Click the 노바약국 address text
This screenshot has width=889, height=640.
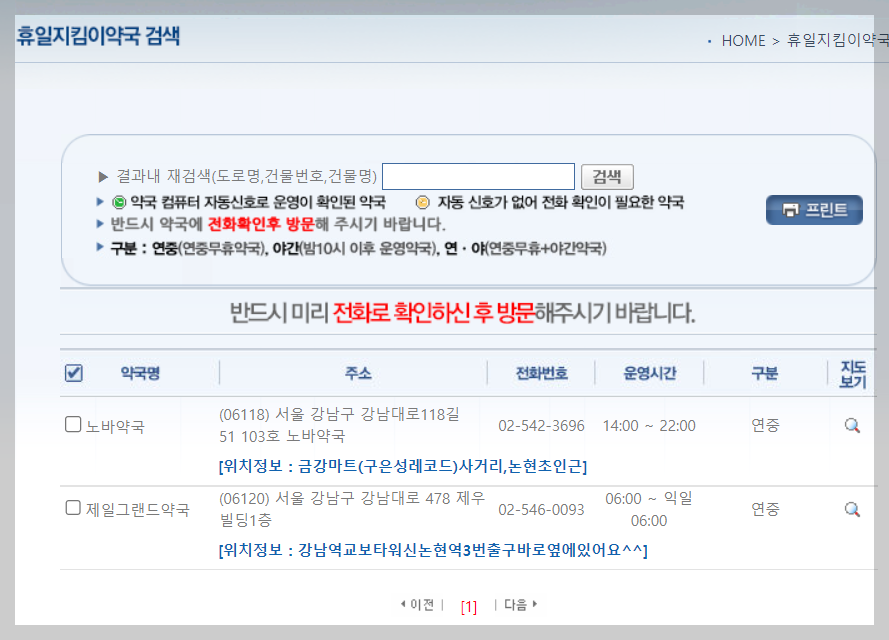pyautogui.click(x=339, y=425)
